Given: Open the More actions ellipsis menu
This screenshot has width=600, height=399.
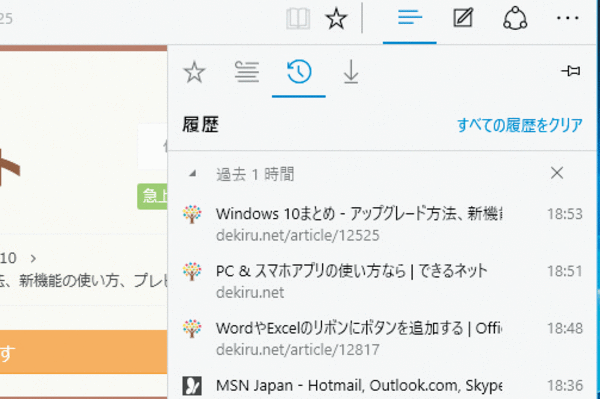Looking at the screenshot, I should click(568, 18).
